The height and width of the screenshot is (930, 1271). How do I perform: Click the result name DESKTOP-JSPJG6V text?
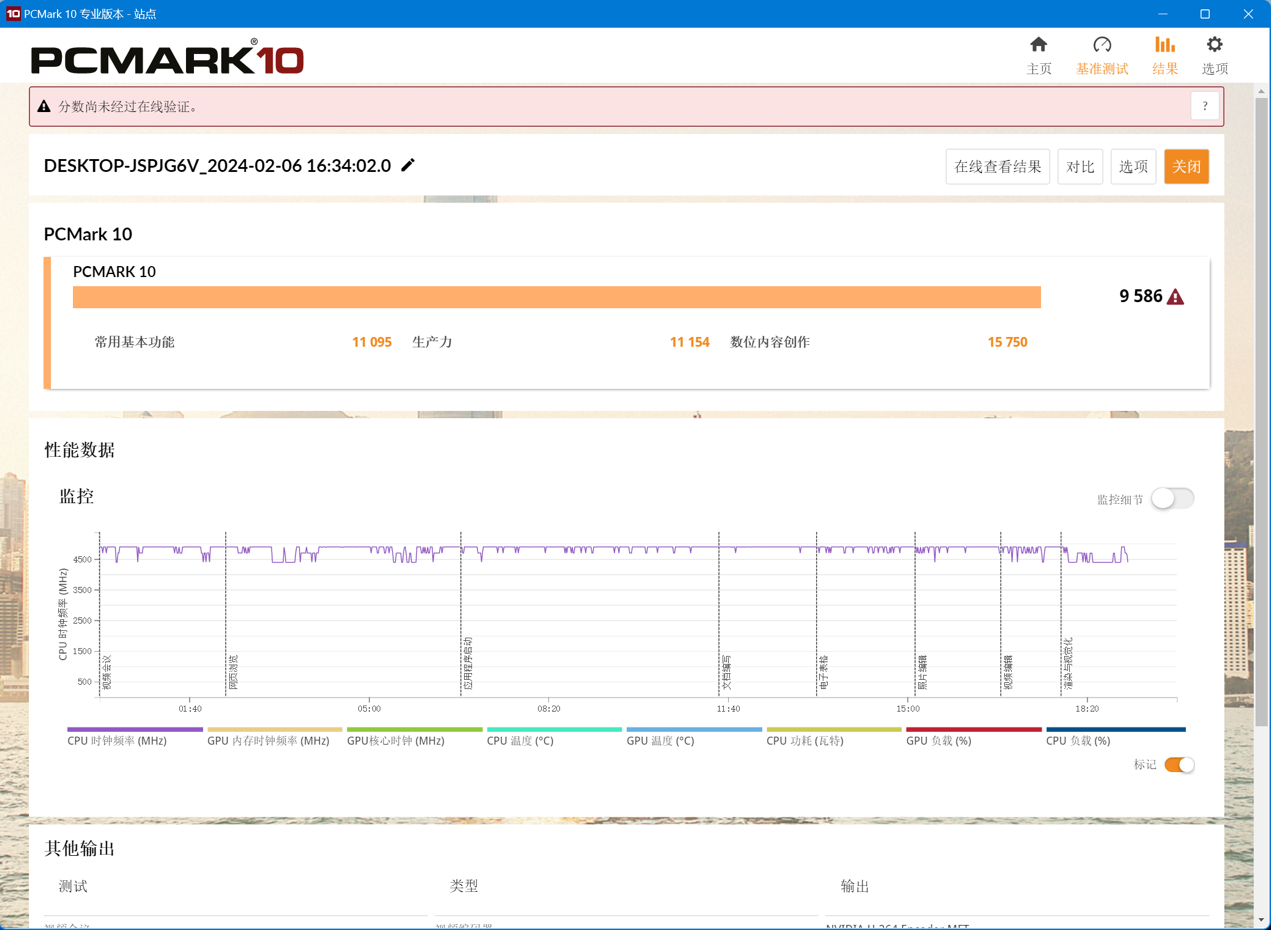coord(217,166)
